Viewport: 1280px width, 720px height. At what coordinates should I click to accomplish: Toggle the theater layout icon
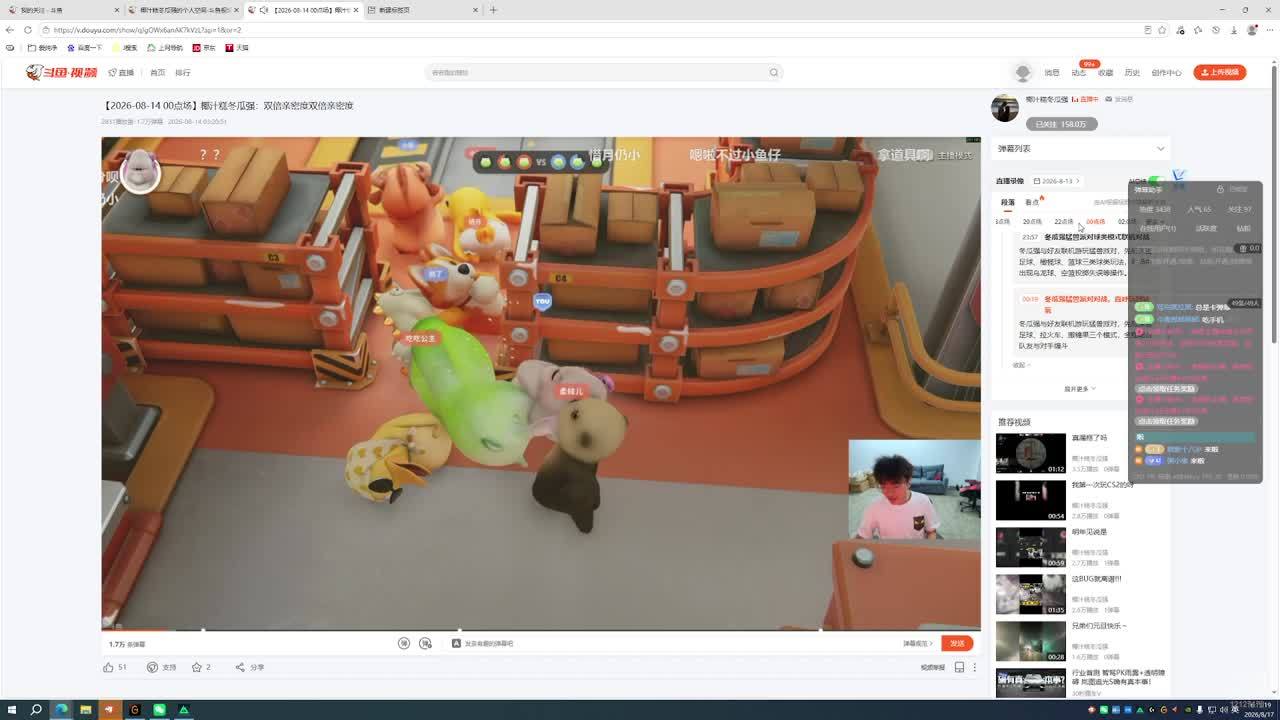coord(959,667)
